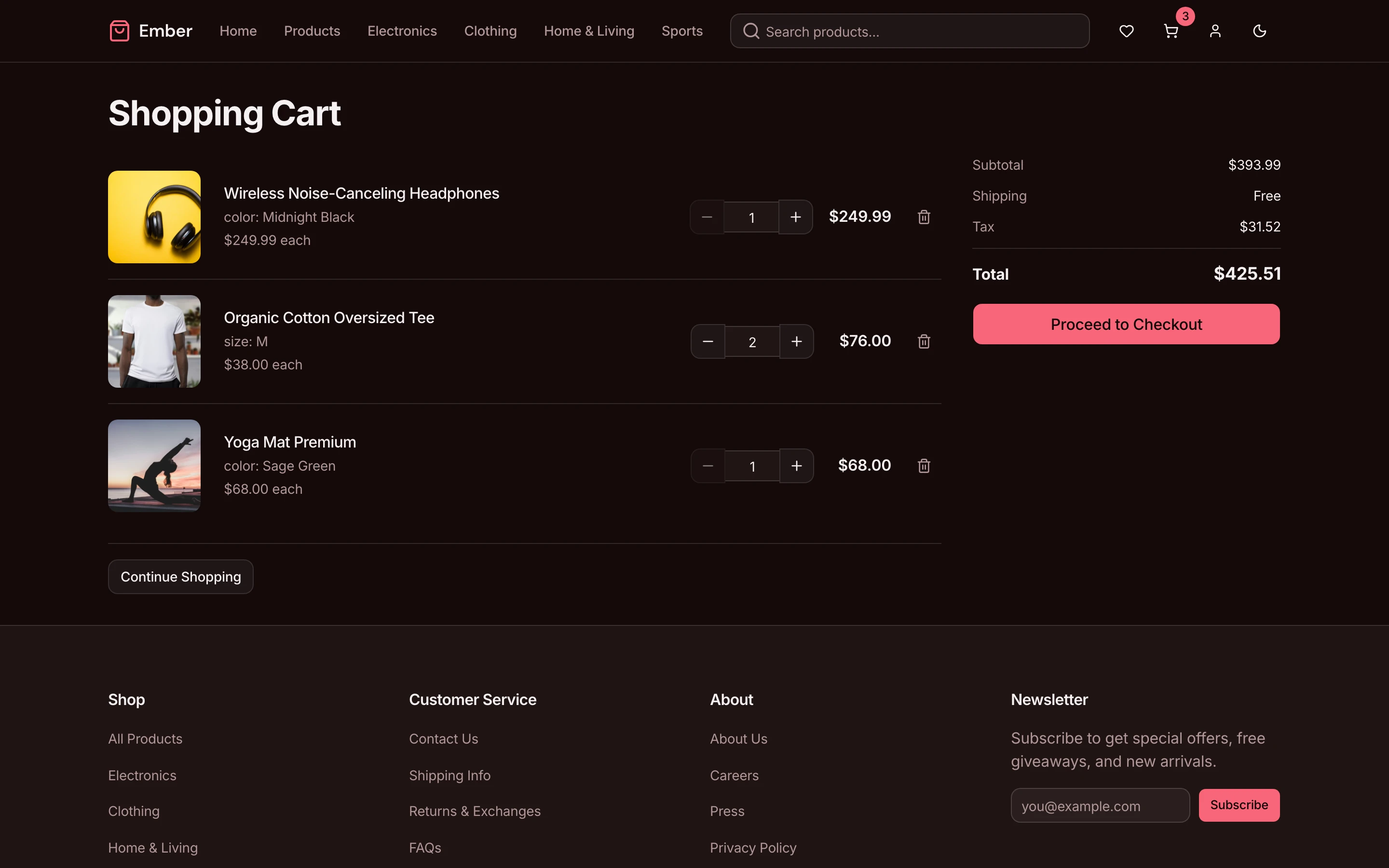
Task: Open the user account icon
Action: [1215, 31]
